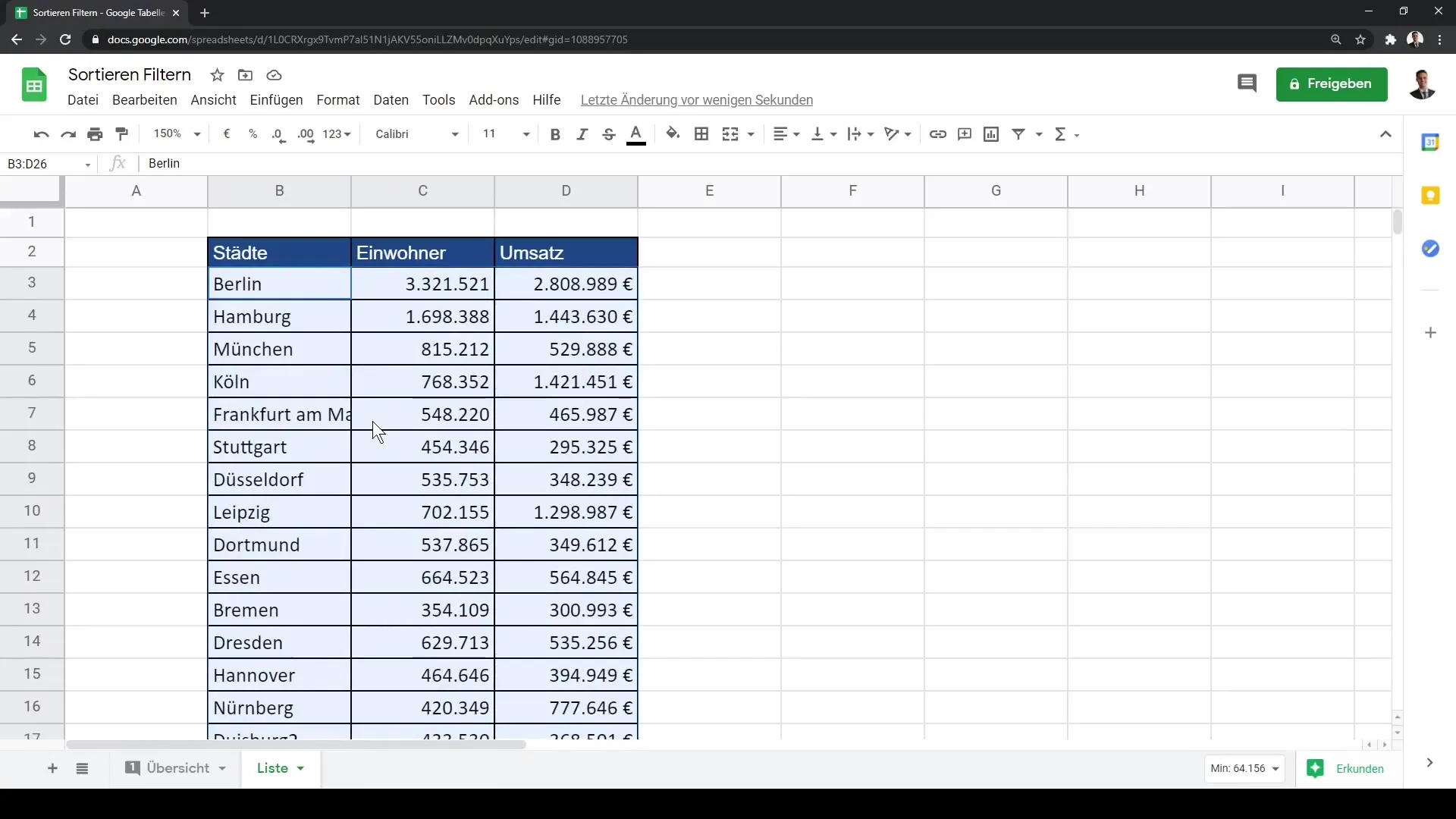This screenshot has width=1456, height=819.
Task: Insert link with chain icon
Action: pyautogui.click(x=938, y=134)
